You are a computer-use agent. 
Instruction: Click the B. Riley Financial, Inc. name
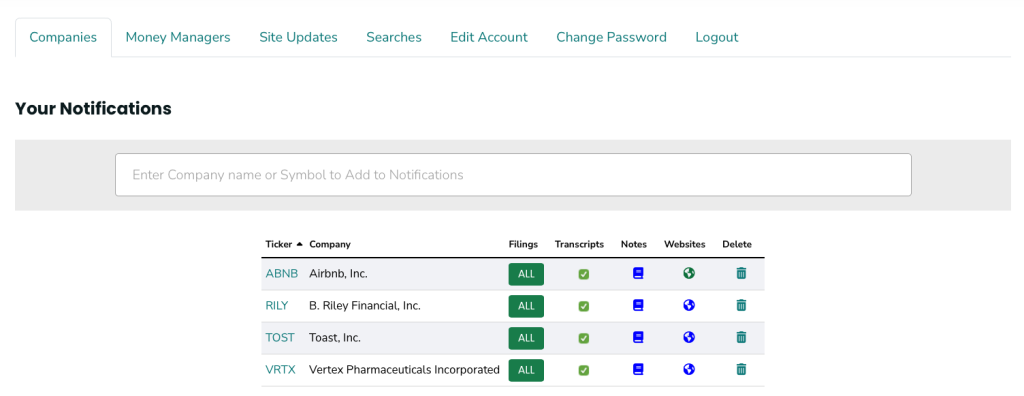[364, 306]
